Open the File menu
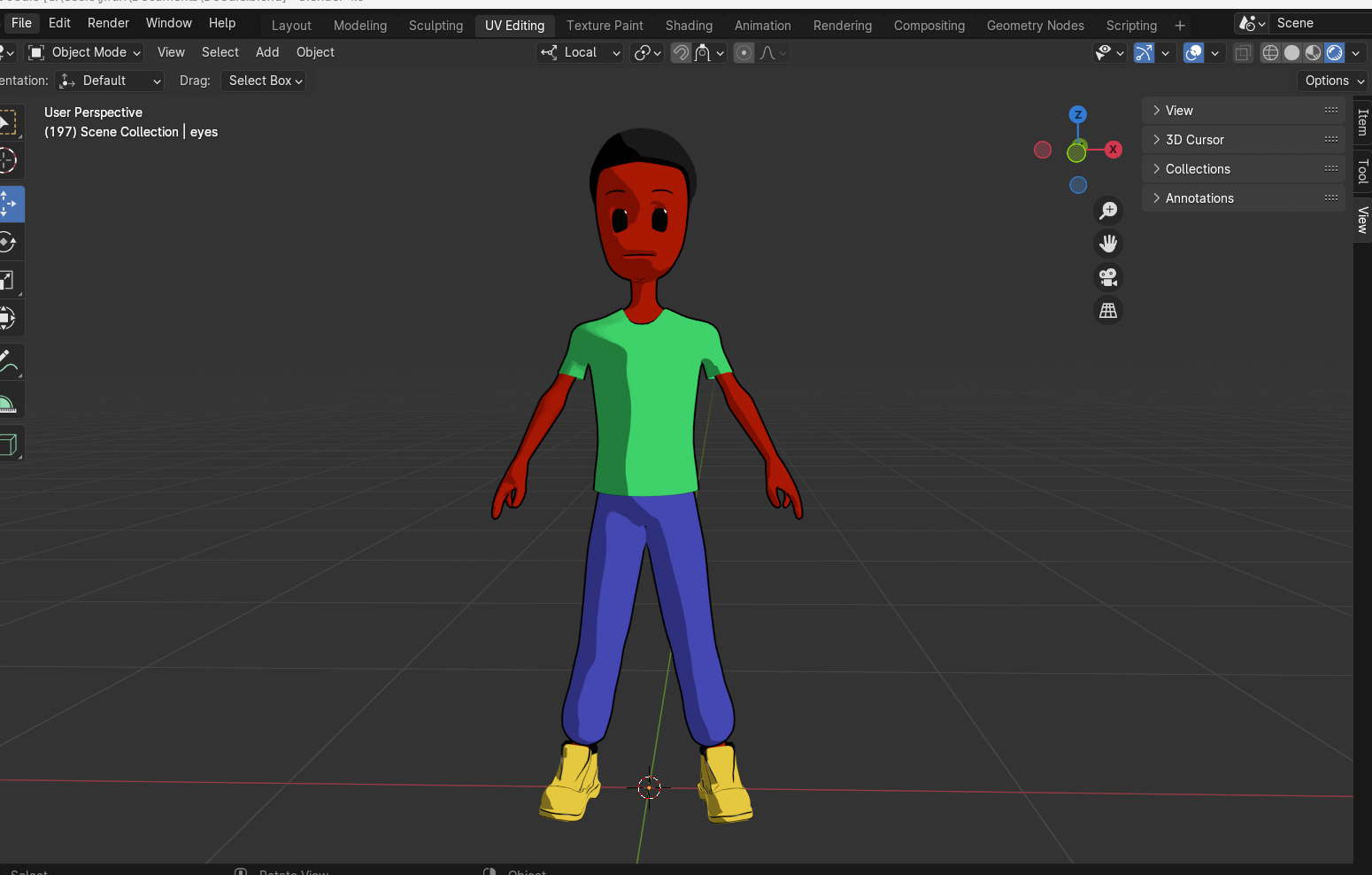 coord(21,23)
